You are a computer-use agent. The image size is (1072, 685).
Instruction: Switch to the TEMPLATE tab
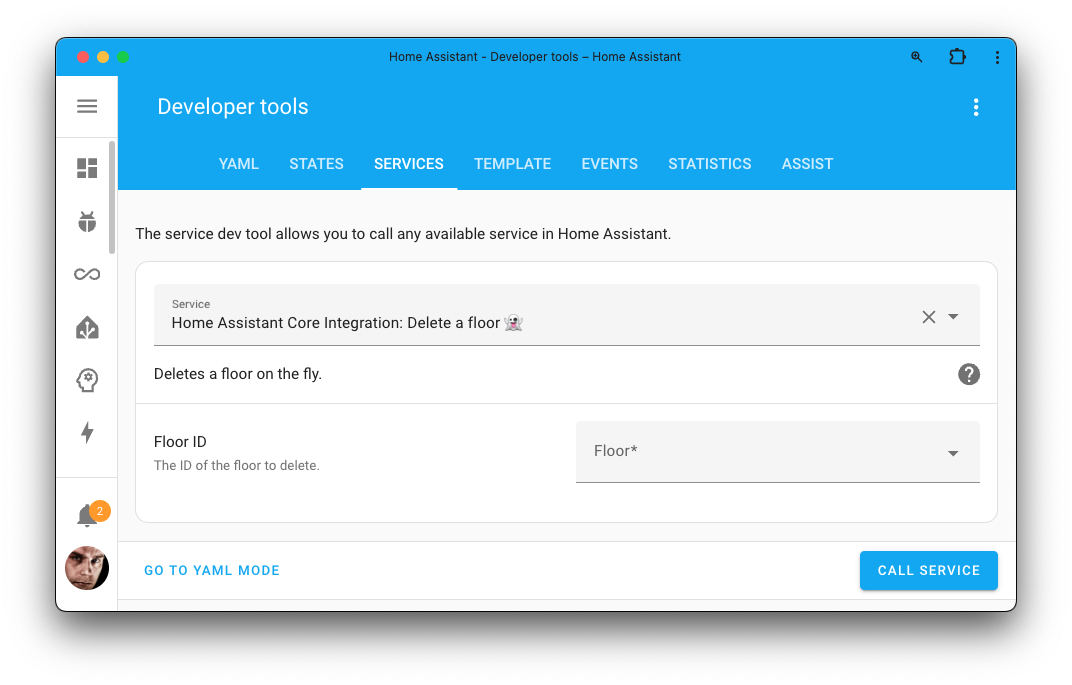(512, 163)
